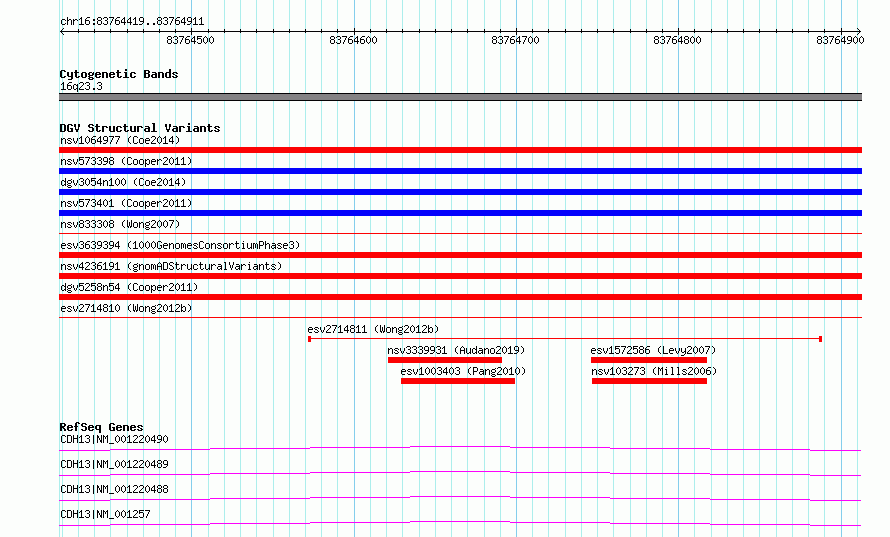Open the nsv3339931 (Audano2019) variant label

456,350
